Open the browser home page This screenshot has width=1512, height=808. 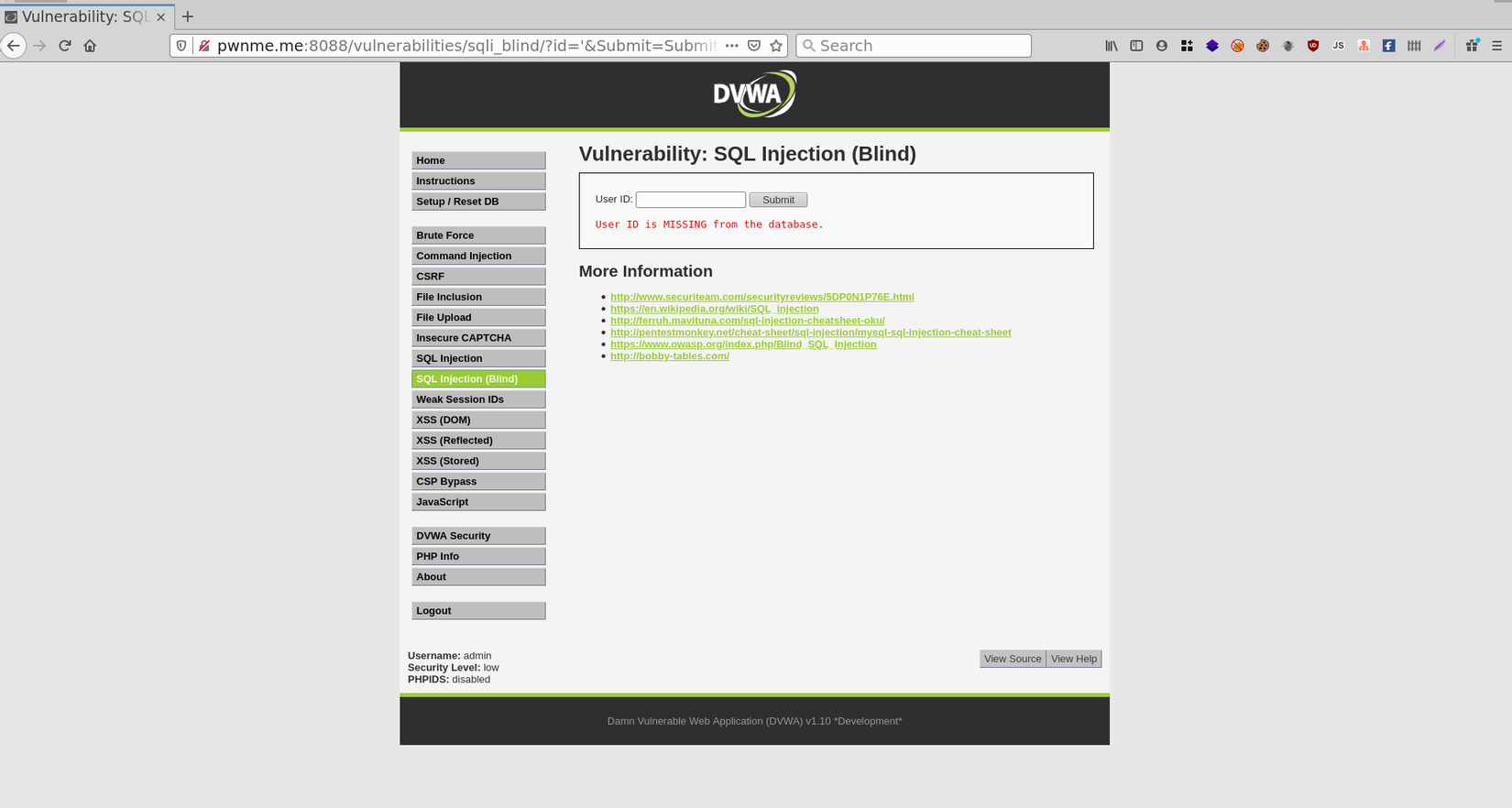click(x=90, y=46)
